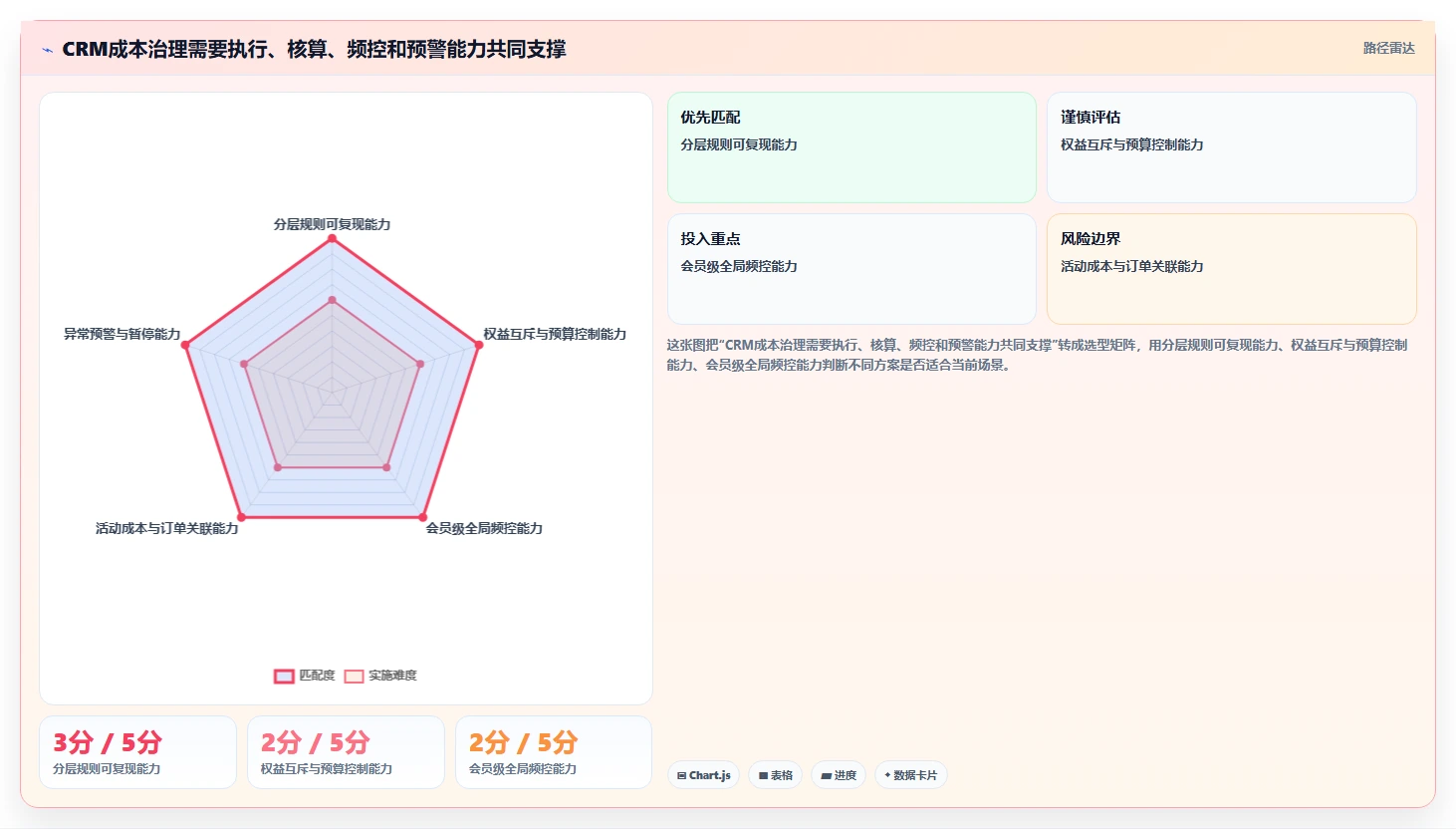The image size is (1456, 829).
Task: Click the radar axis label 分层规则可复现能力
Action: click(x=332, y=224)
